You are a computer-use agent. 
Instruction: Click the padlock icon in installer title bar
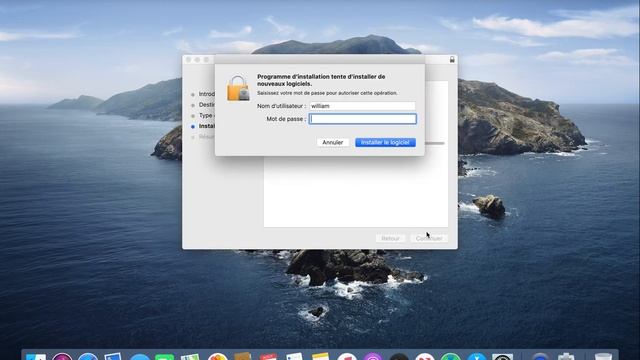(x=452, y=60)
